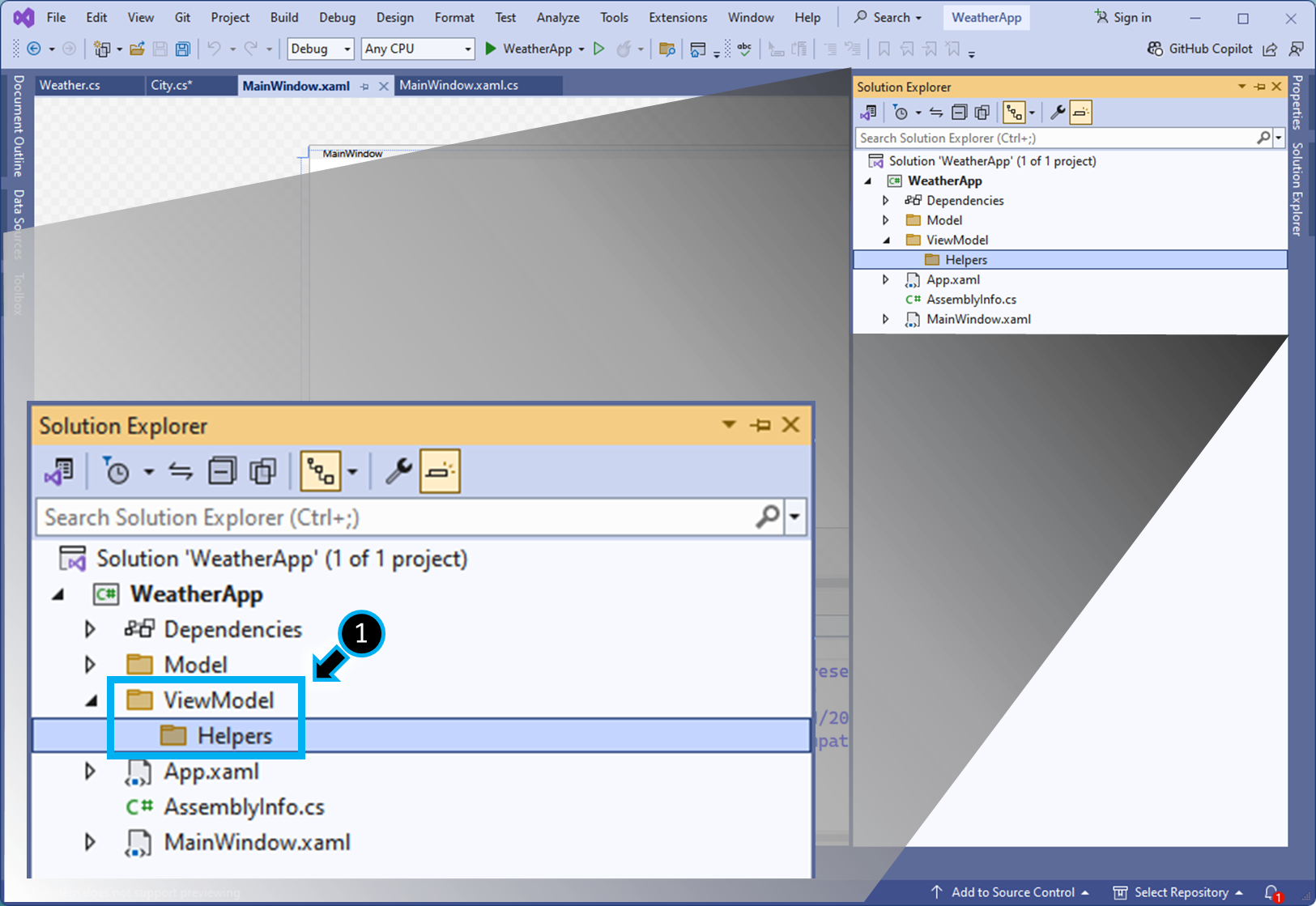Open the Analyze menu
1316x906 pixels.
(x=558, y=17)
